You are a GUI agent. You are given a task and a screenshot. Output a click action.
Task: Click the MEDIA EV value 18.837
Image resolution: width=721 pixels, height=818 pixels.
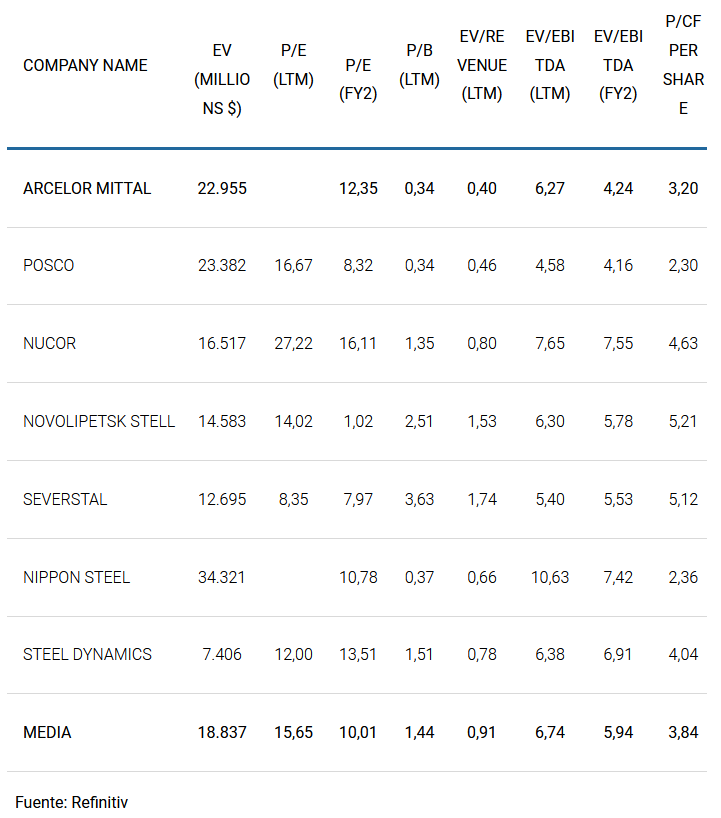[x=222, y=732]
